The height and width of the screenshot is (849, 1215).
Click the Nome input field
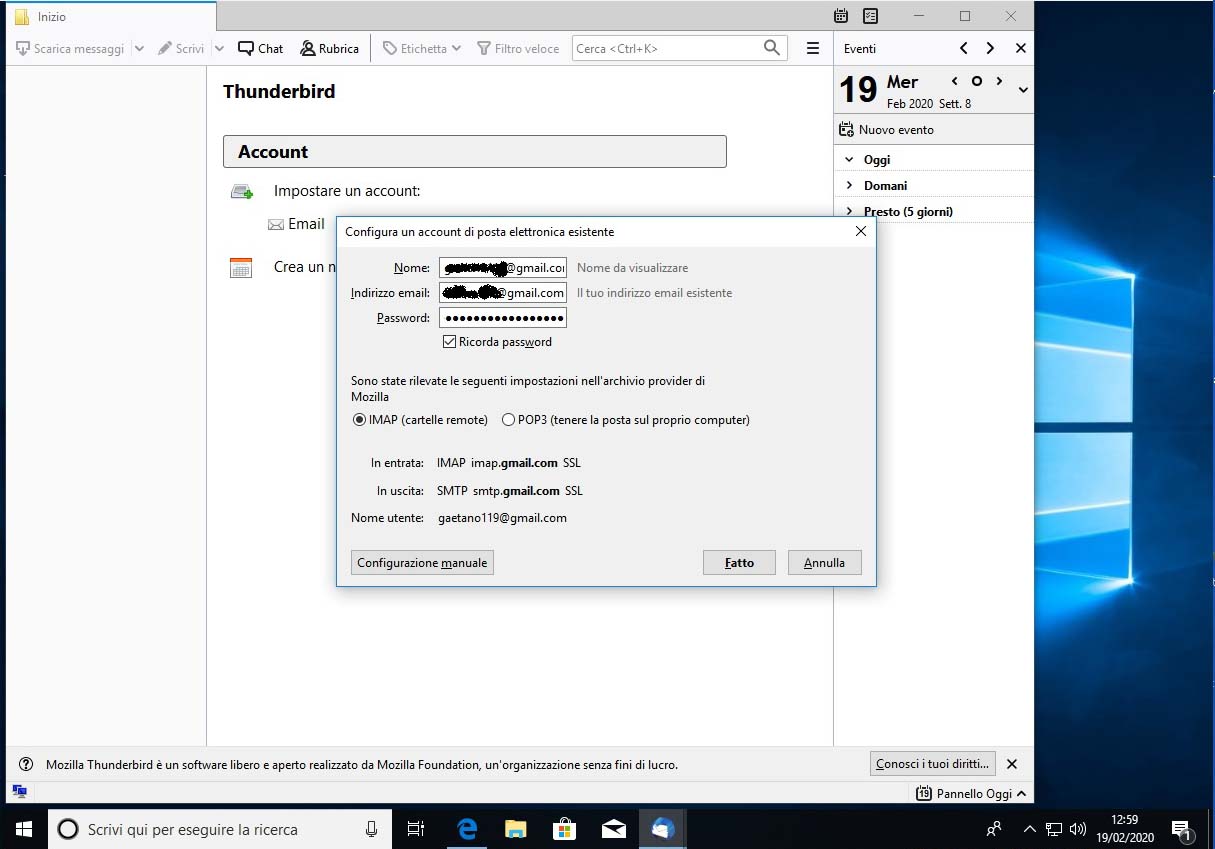503,268
